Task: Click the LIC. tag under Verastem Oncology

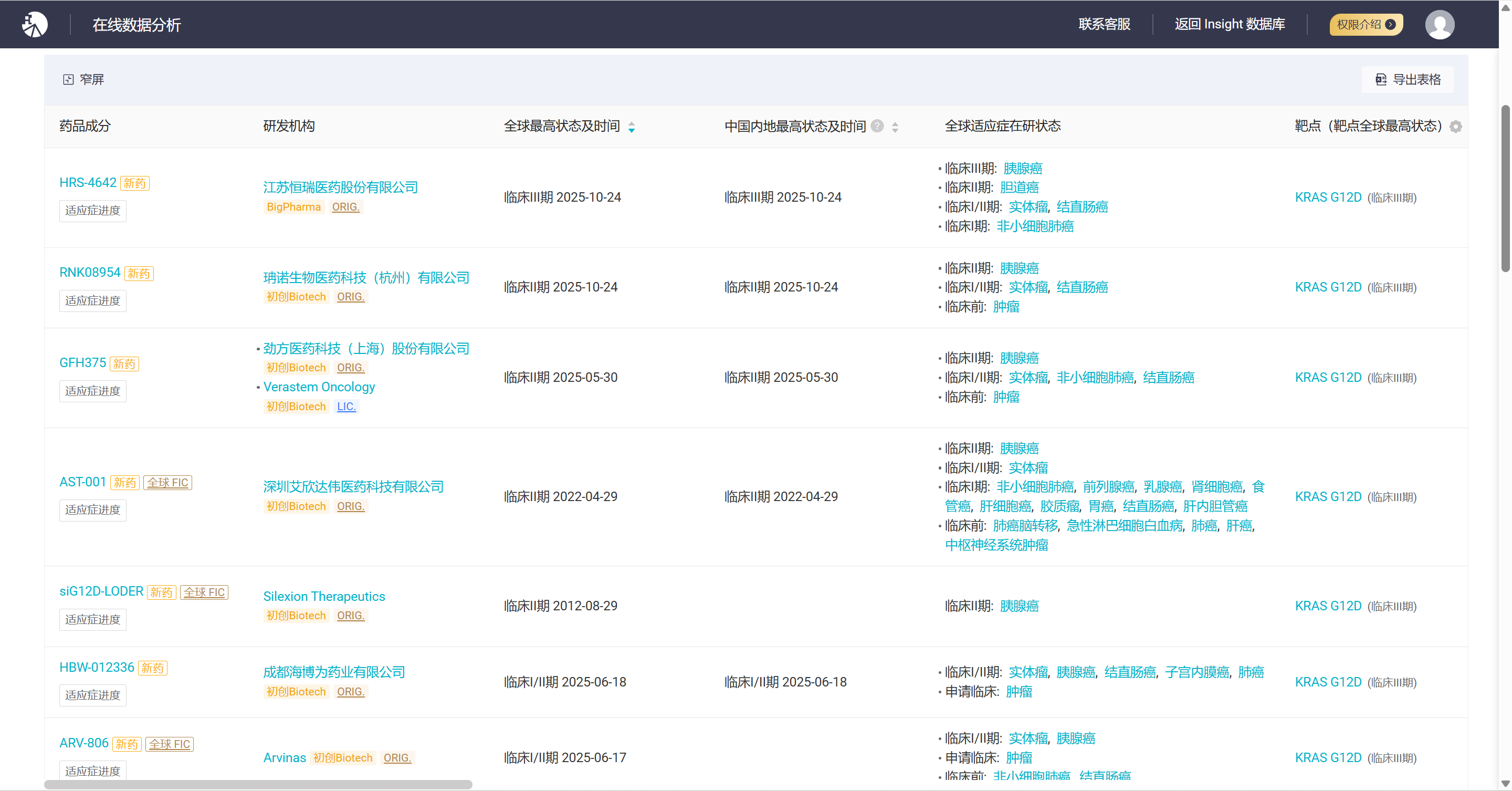Action: pos(346,407)
